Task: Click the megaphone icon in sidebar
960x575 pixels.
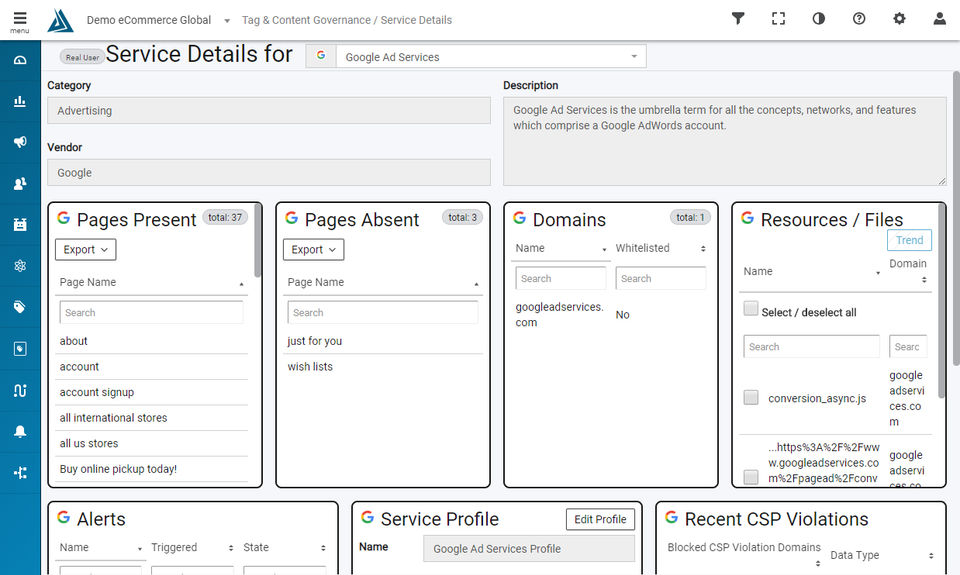Action: coord(20,142)
